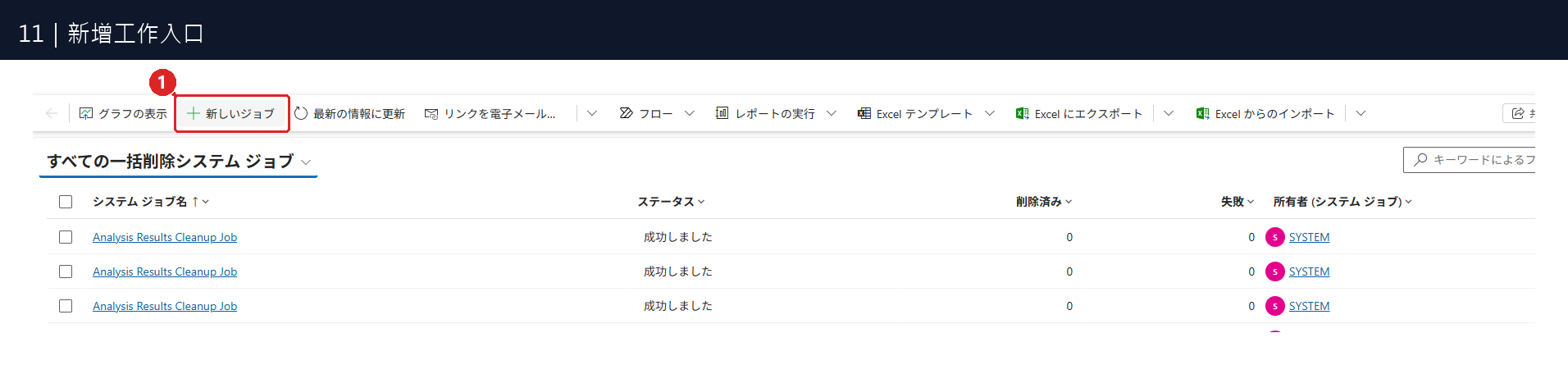Expand the dropdown beside リンクを電子メール

[x=592, y=113]
